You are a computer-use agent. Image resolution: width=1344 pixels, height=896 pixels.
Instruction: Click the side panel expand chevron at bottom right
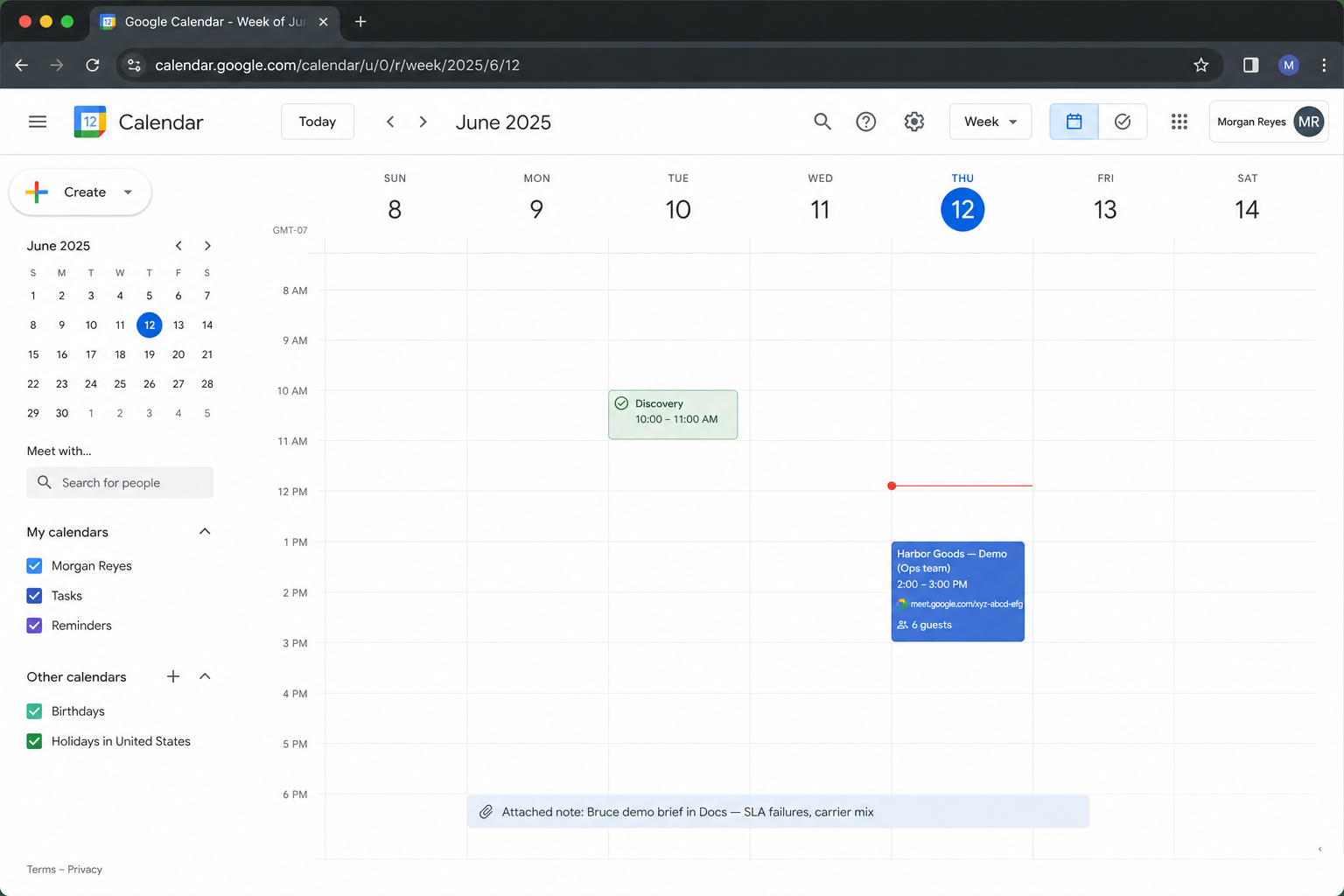tap(1319, 849)
